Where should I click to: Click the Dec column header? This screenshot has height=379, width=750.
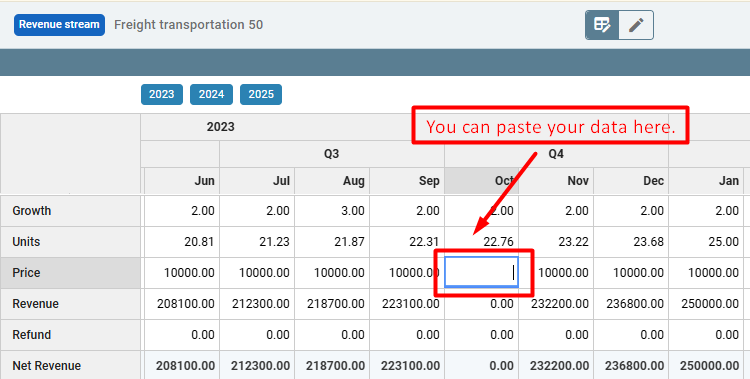[631, 181]
